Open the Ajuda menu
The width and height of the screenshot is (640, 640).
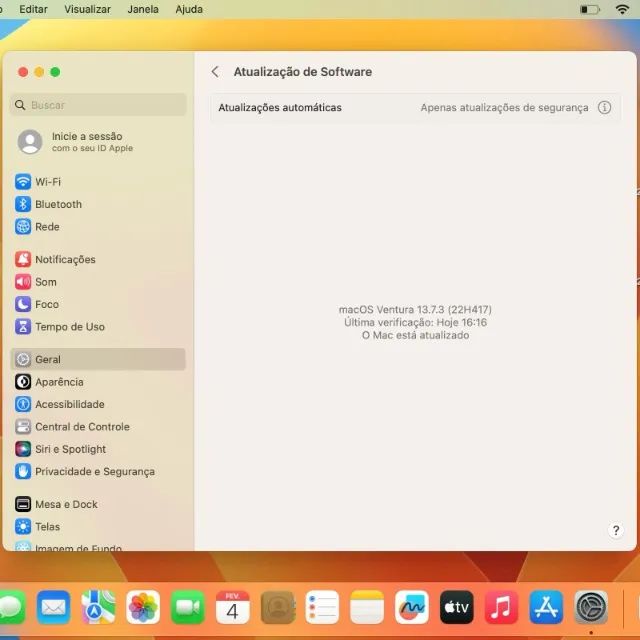pyautogui.click(x=189, y=9)
